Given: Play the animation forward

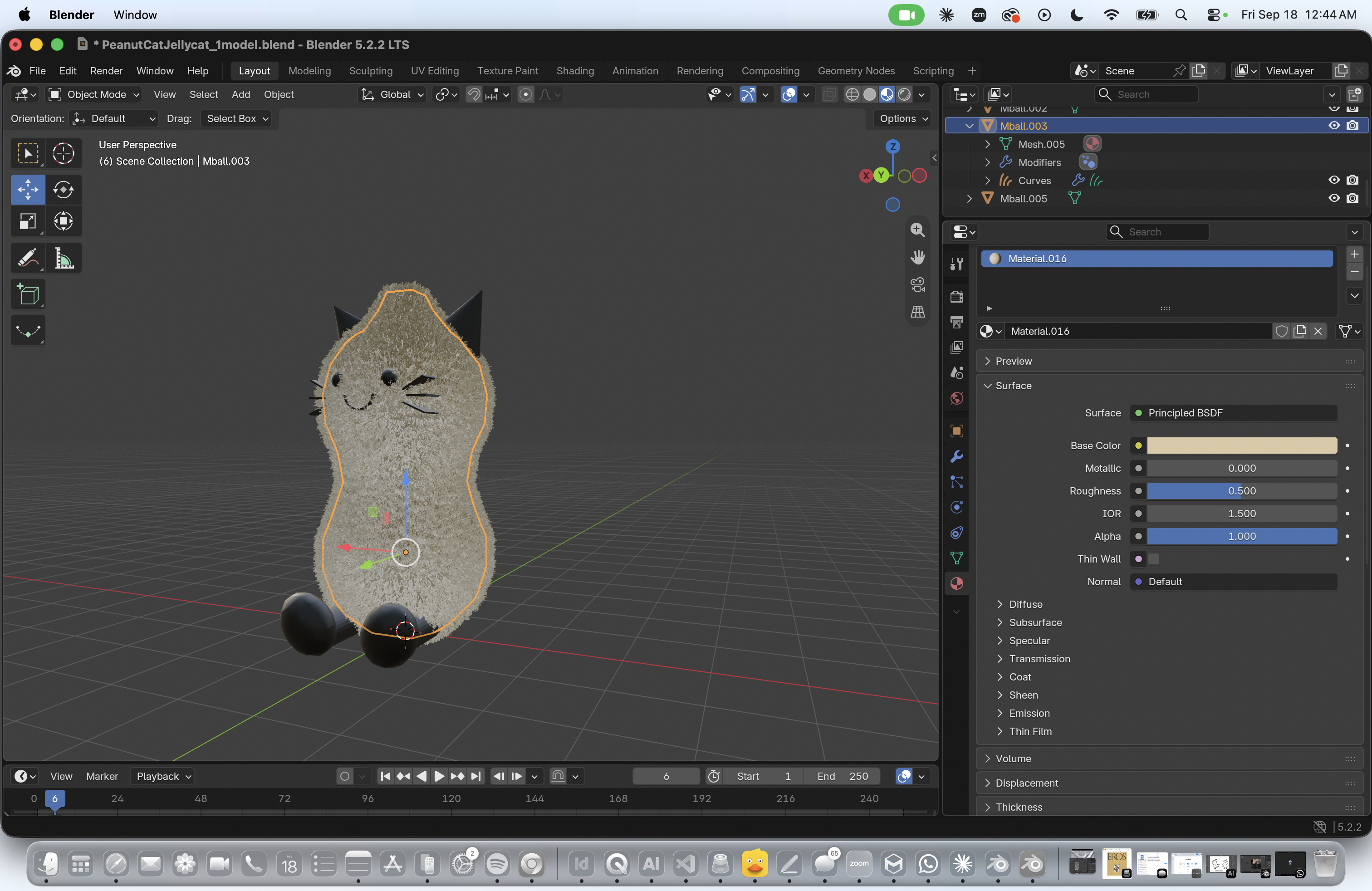Looking at the screenshot, I should coord(439,776).
